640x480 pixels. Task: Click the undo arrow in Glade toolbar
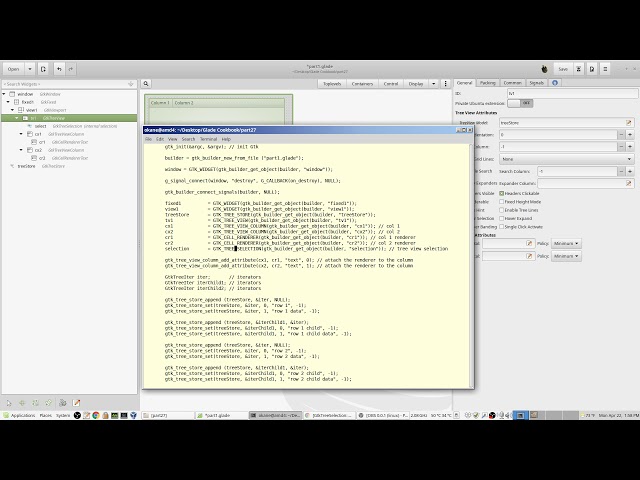pos(59,69)
